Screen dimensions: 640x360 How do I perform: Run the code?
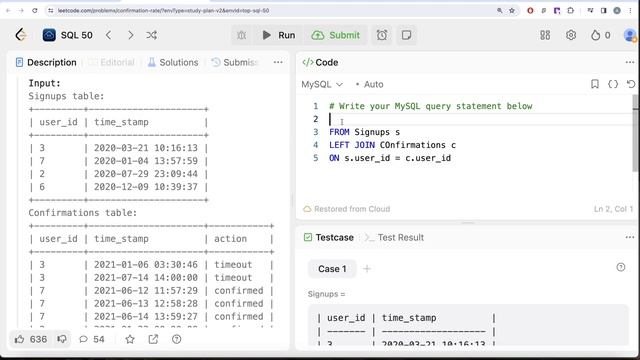click(x=278, y=35)
